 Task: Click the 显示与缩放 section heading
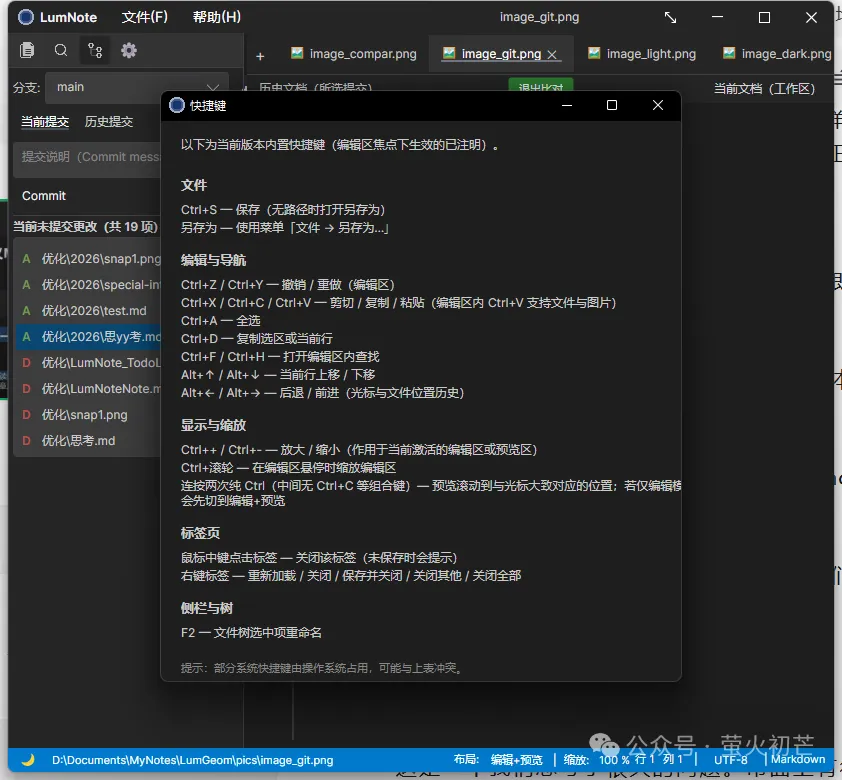(213, 425)
